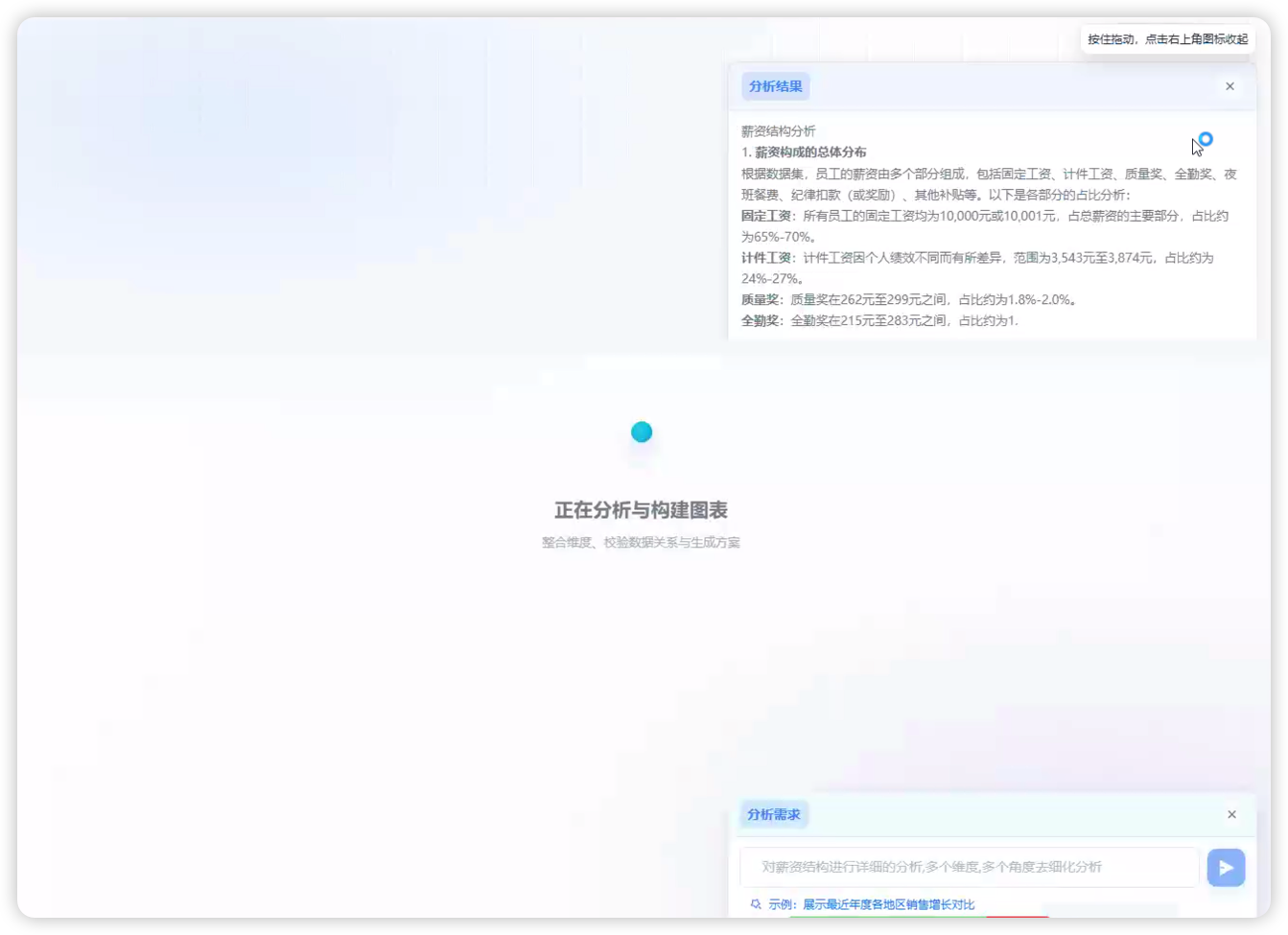Click the bold 全勤奖 label
Viewport: 1288px width, 935px height.
pyautogui.click(x=759, y=321)
